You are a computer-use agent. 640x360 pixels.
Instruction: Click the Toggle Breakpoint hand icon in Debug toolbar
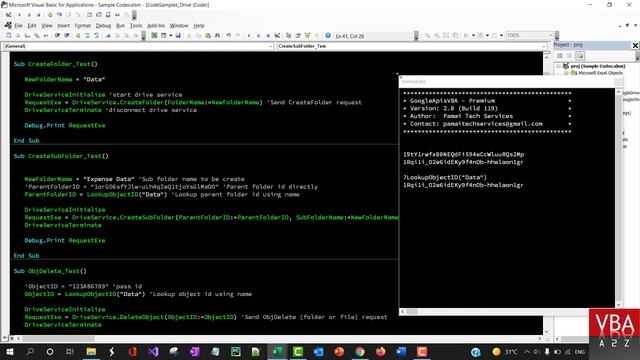pos(49,15)
